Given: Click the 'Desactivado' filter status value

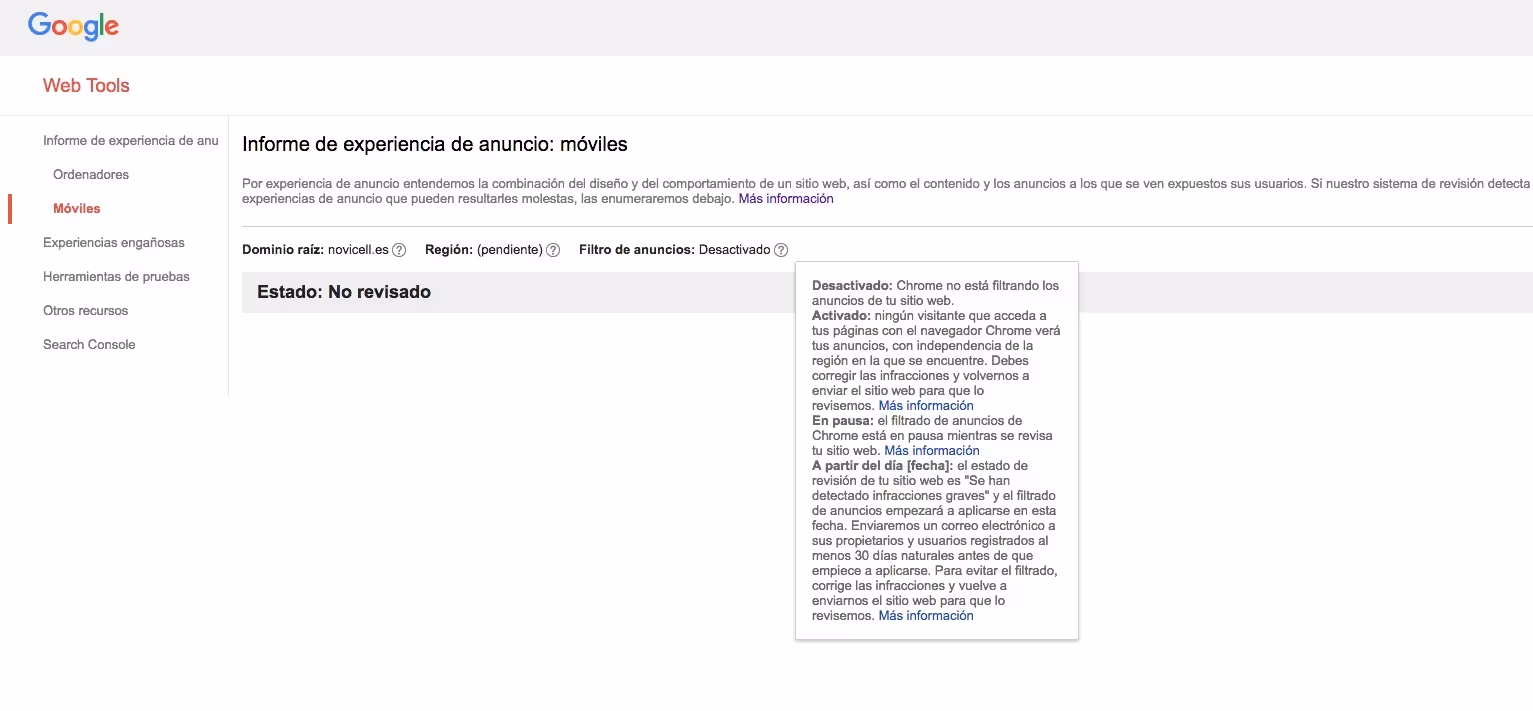Looking at the screenshot, I should (735, 250).
